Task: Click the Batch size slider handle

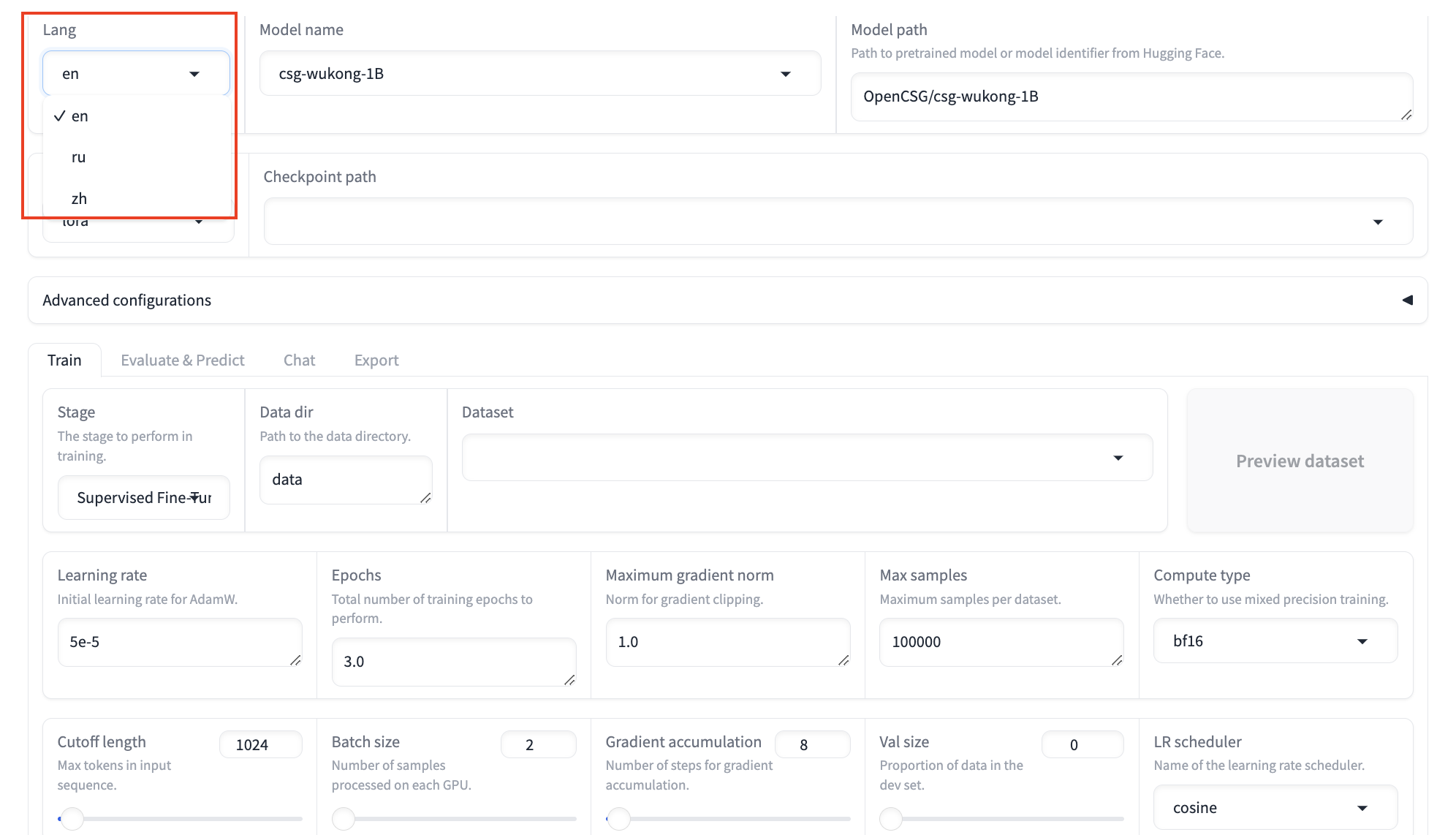Action: point(344,819)
